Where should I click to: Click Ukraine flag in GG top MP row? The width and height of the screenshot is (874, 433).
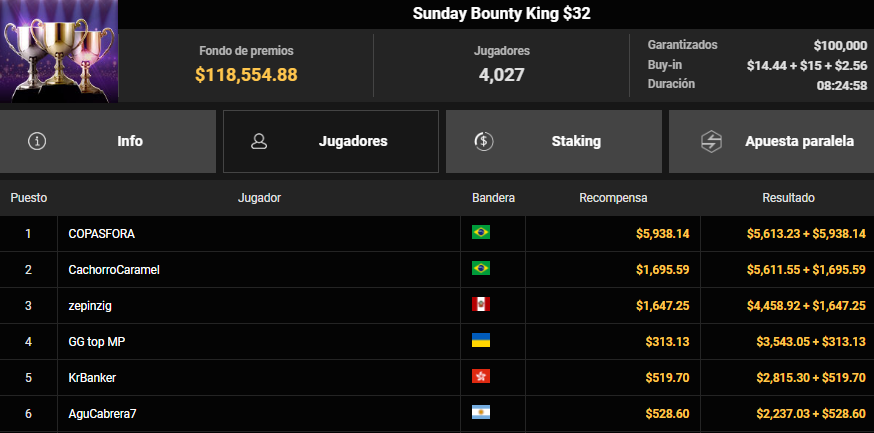coord(481,341)
